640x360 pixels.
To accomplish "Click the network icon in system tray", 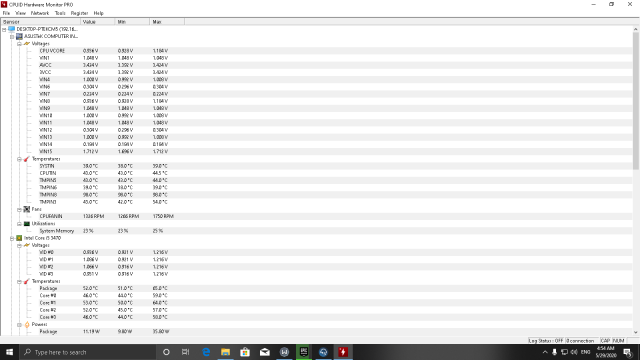I will coord(564,352).
